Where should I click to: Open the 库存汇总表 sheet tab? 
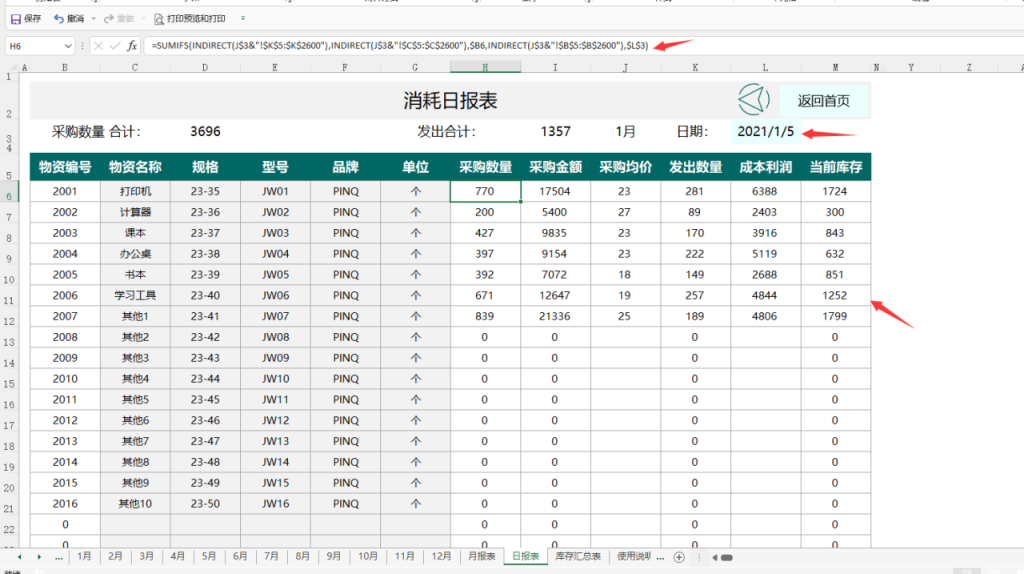(x=578, y=556)
